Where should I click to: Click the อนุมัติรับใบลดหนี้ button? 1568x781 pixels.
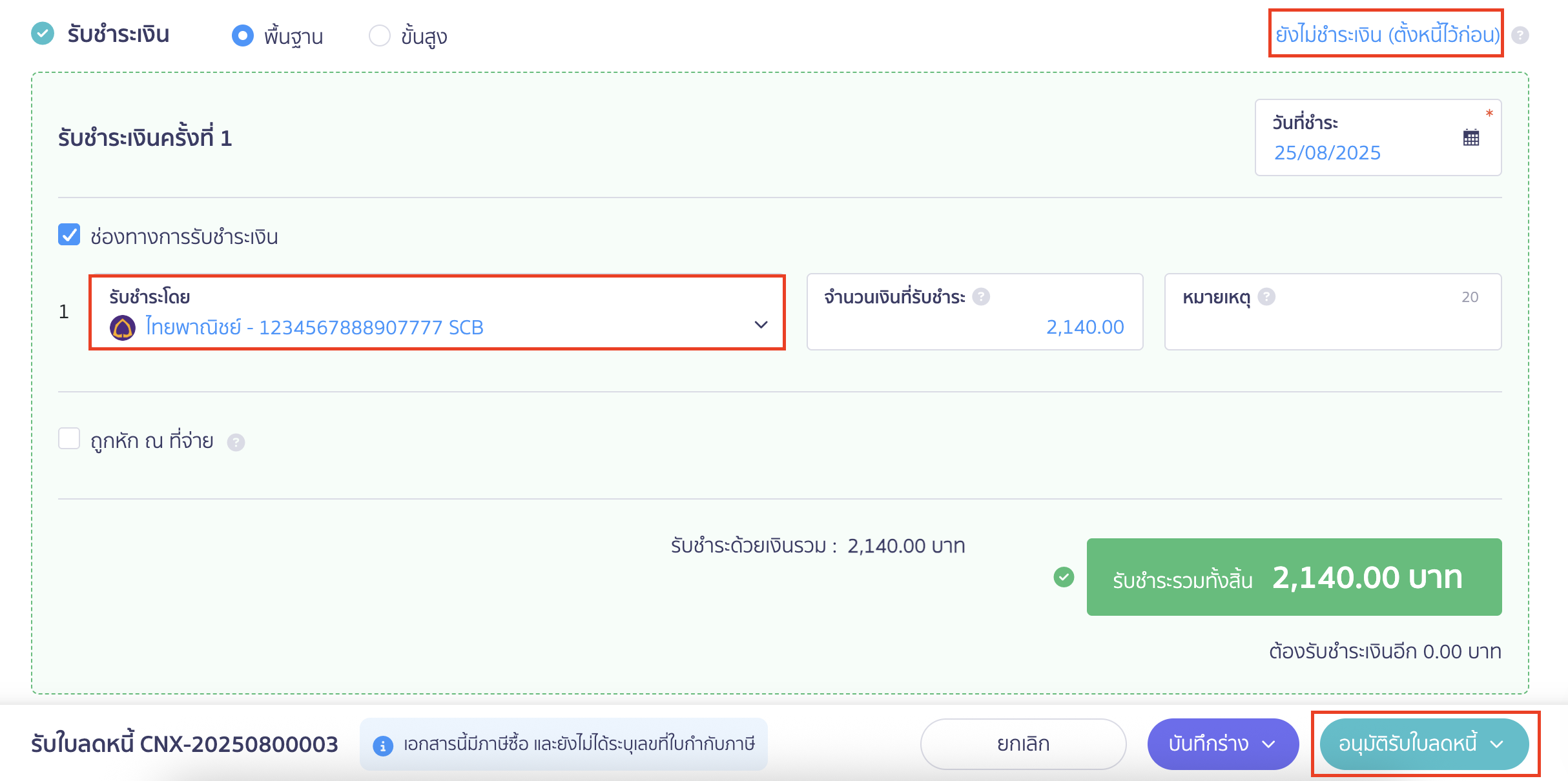(1423, 744)
